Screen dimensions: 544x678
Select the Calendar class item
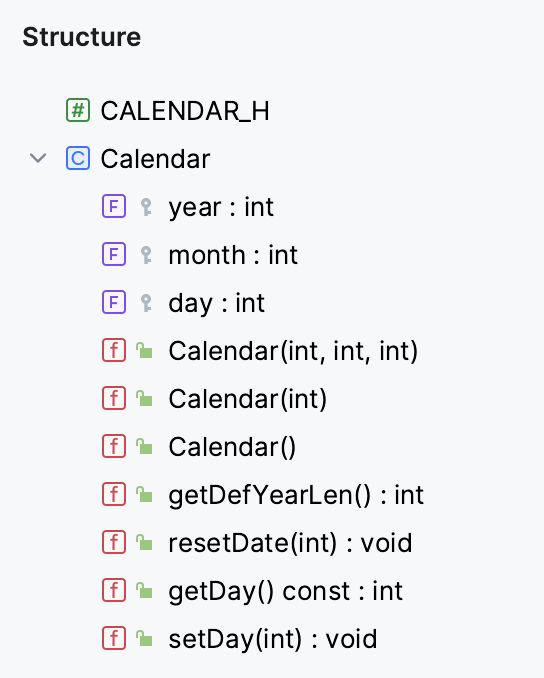click(155, 159)
